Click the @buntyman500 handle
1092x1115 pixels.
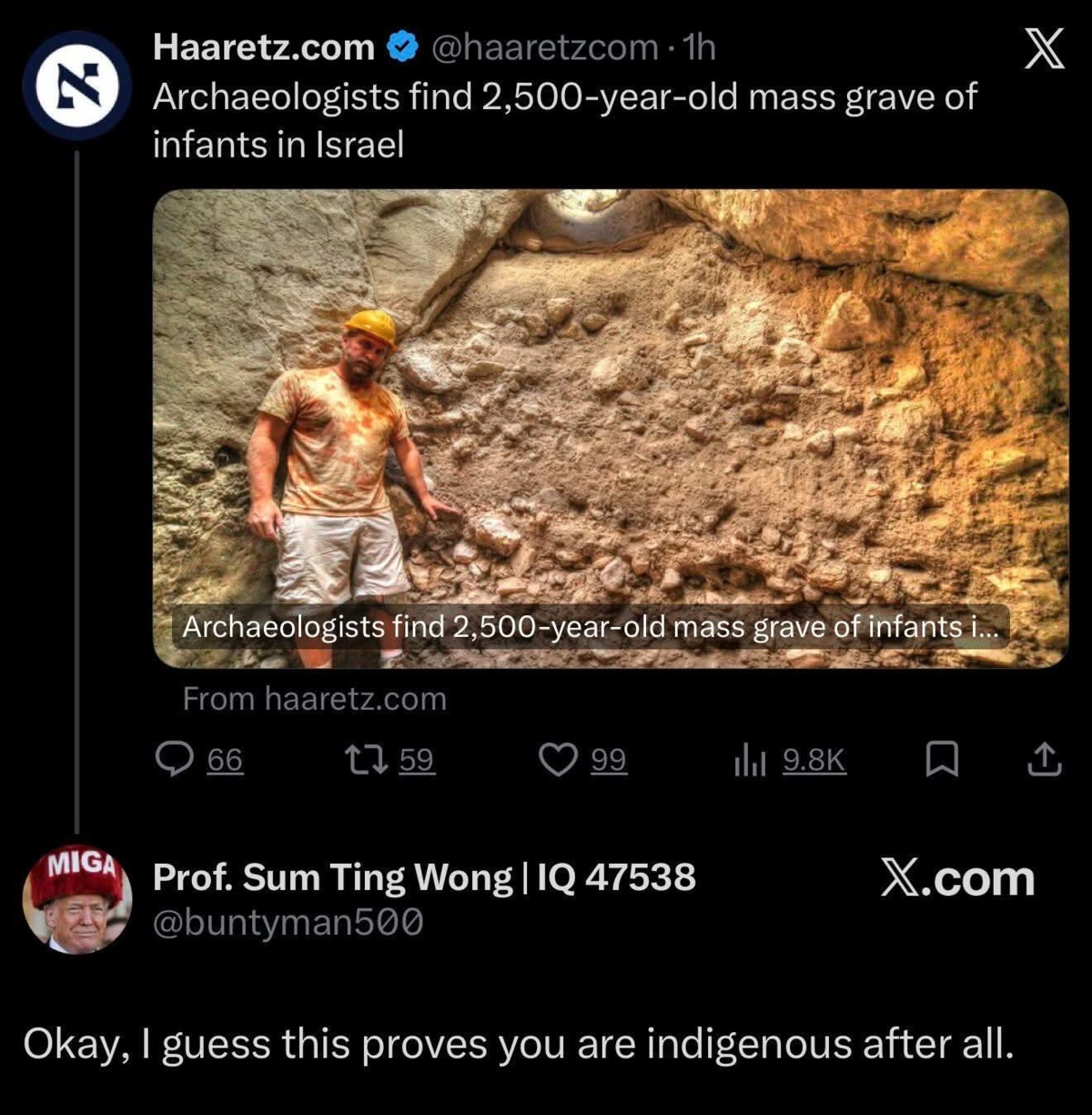click(x=288, y=923)
